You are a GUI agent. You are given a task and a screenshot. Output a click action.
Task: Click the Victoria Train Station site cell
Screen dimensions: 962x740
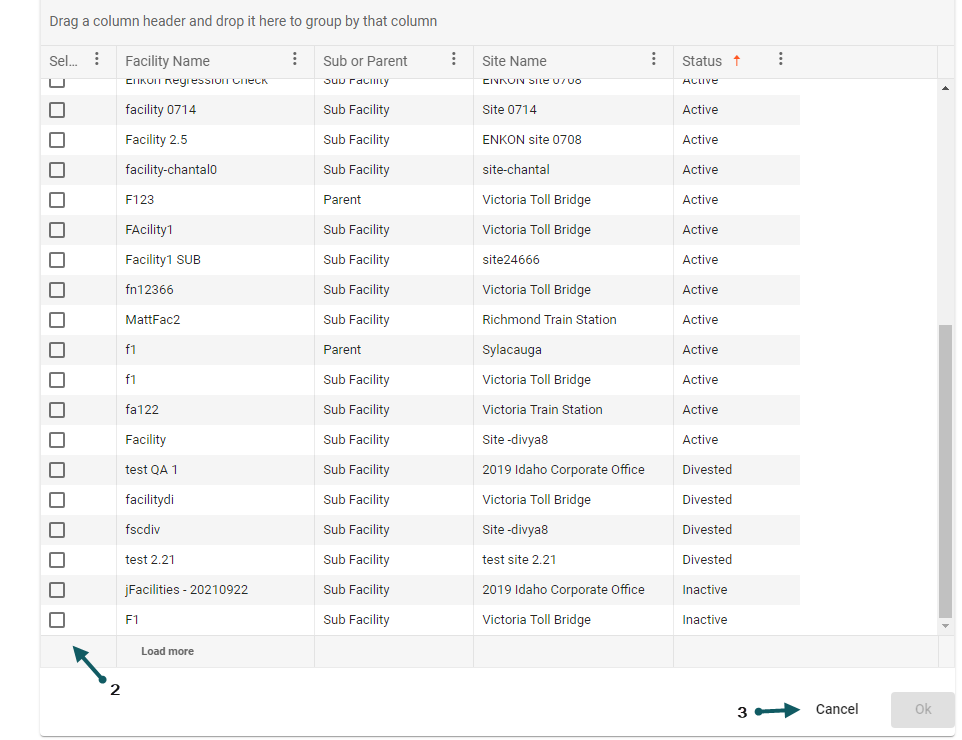[x=542, y=410]
